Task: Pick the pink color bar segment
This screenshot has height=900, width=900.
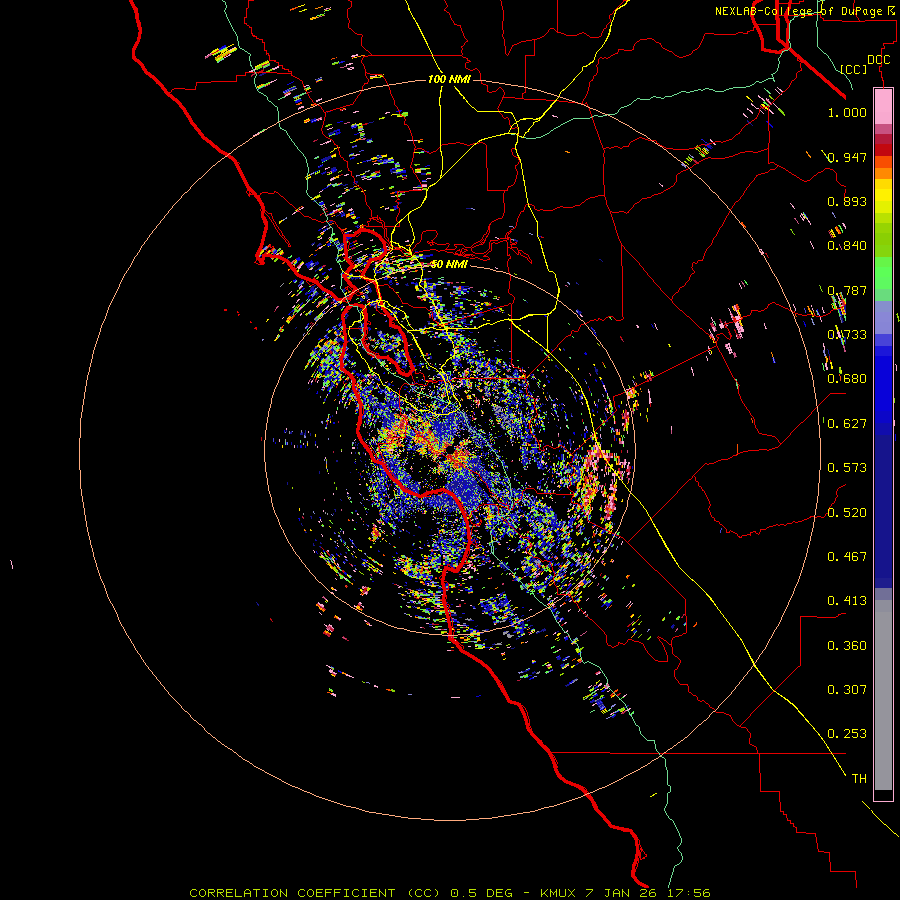Action: pos(883,107)
